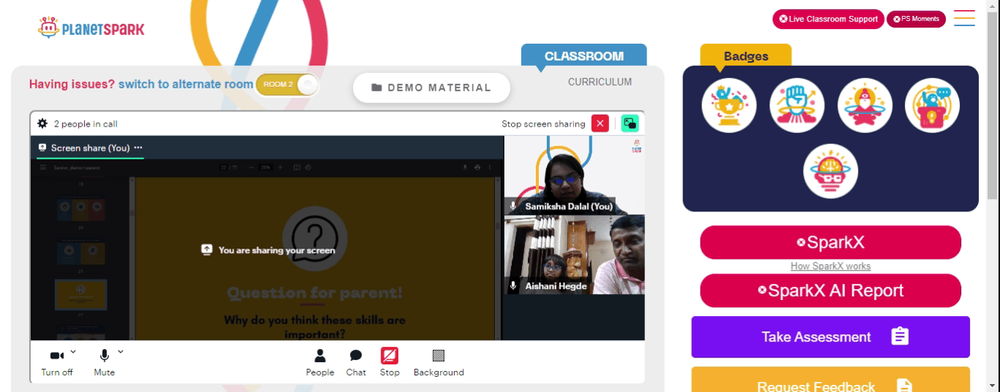Click the Take Assessment button
The image size is (1000, 392).
point(830,337)
